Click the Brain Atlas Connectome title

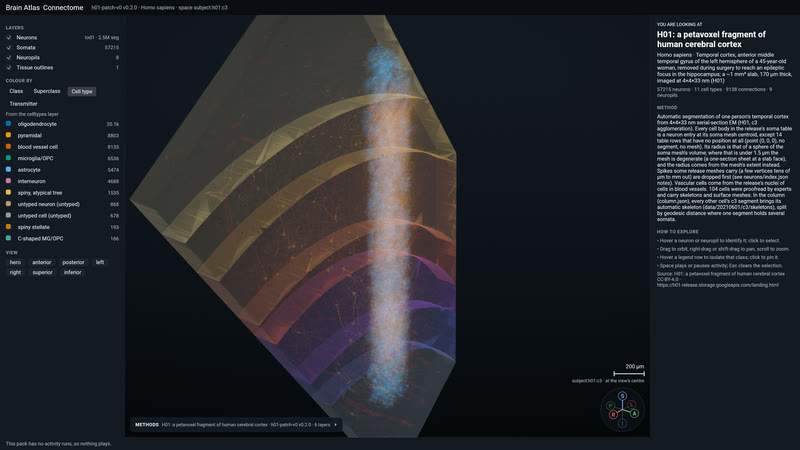pyautogui.click(x=44, y=8)
